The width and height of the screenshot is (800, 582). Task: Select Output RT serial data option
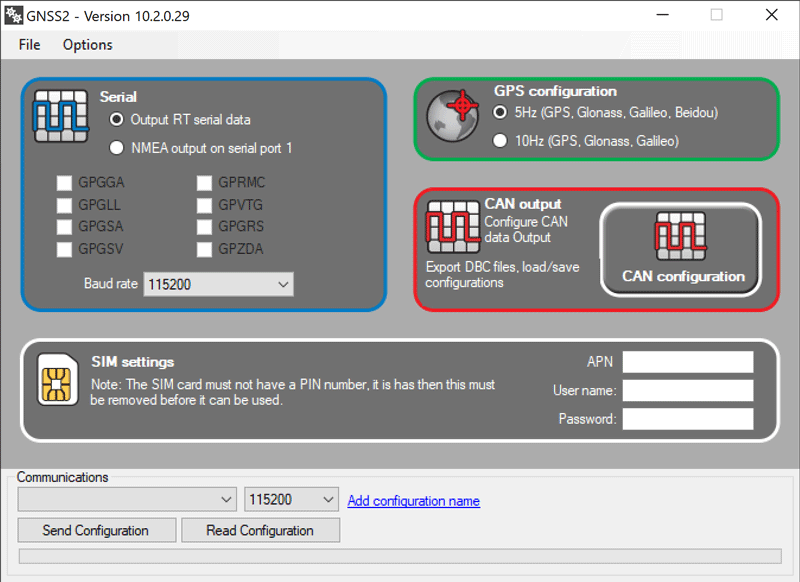(117, 119)
